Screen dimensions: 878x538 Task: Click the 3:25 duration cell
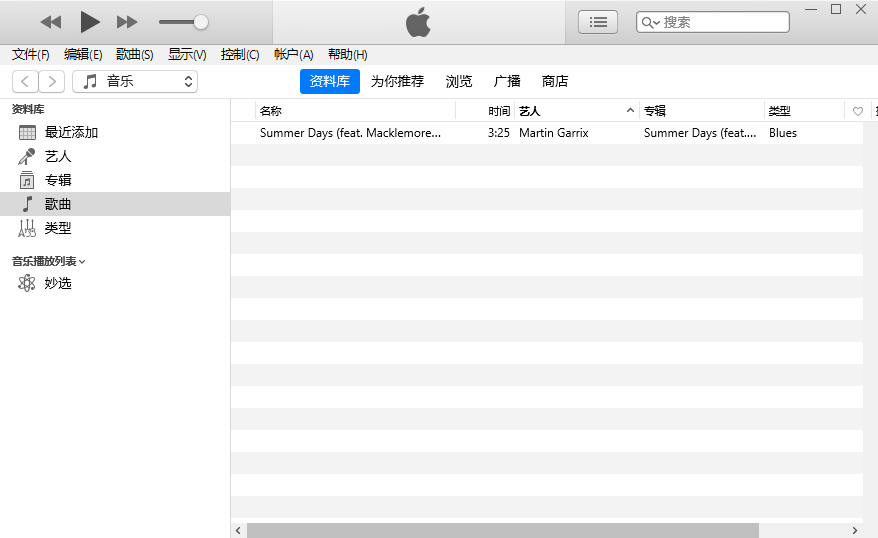click(x=498, y=133)
